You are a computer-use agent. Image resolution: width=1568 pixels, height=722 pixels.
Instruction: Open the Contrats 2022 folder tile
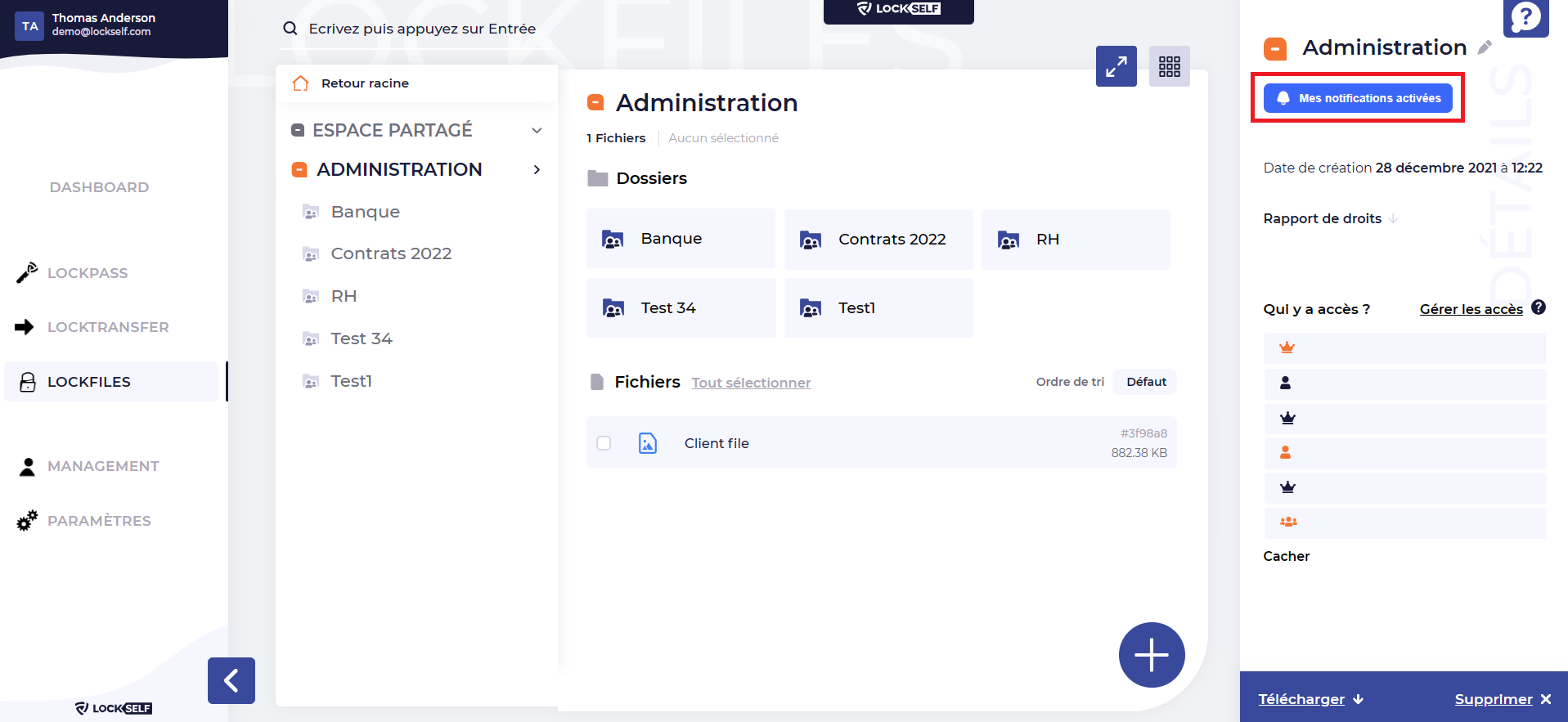[x=878, y=240]
